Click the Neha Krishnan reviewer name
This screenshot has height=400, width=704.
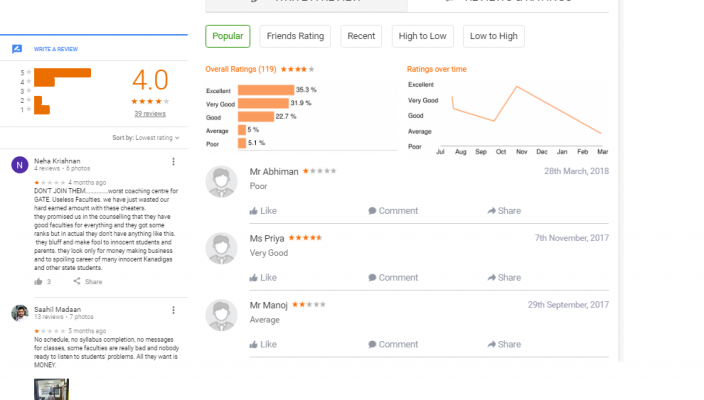[x=57, y=161]
